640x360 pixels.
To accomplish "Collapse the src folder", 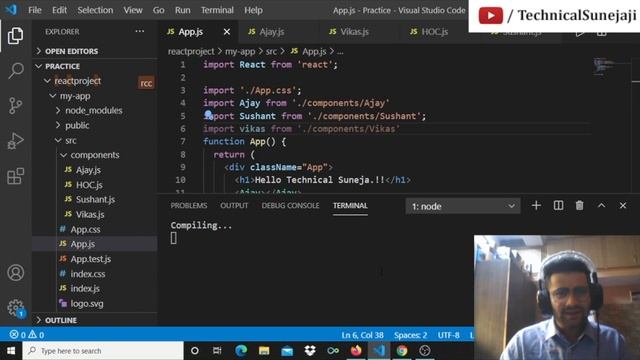I will pos(71,140).
